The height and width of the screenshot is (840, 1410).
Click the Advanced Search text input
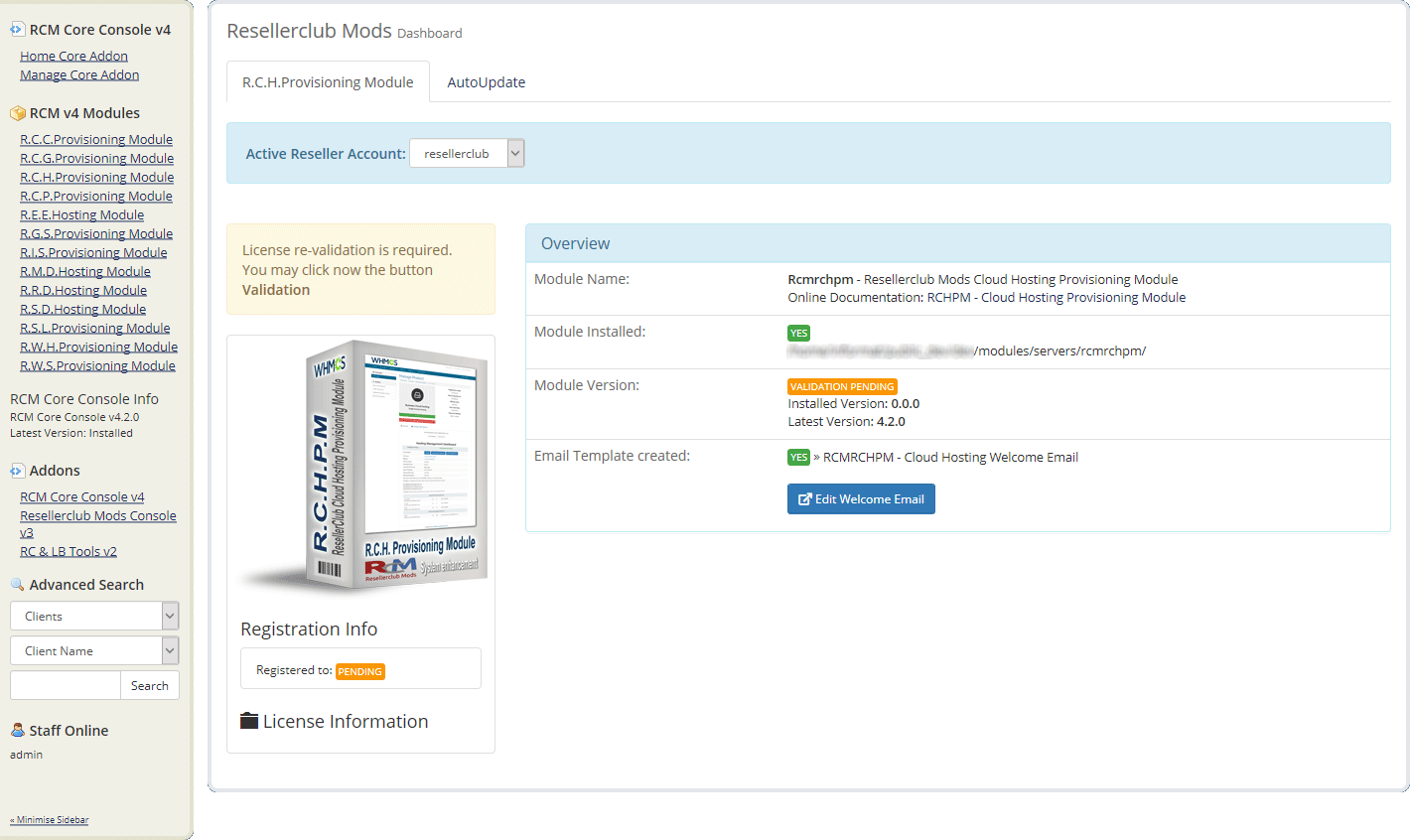[x=65, y=685]
